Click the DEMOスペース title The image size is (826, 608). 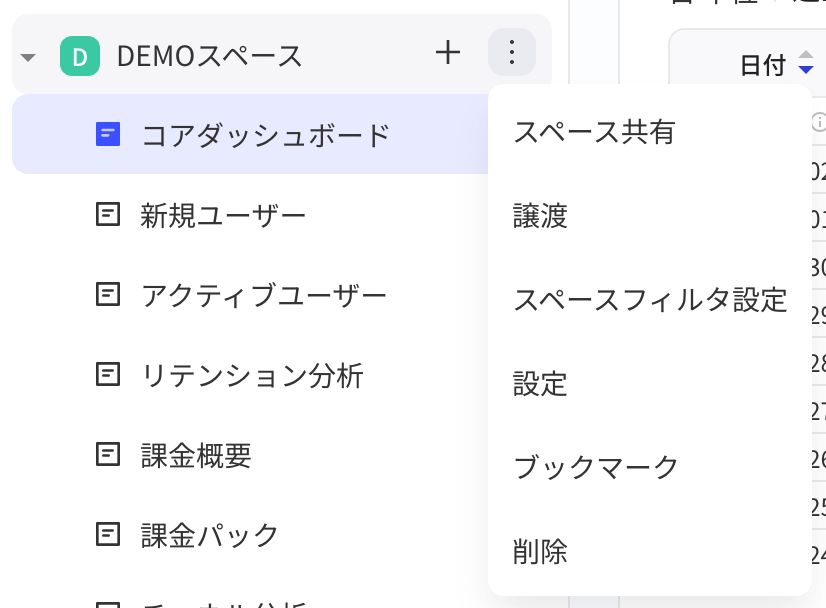[x=210, y=56]
